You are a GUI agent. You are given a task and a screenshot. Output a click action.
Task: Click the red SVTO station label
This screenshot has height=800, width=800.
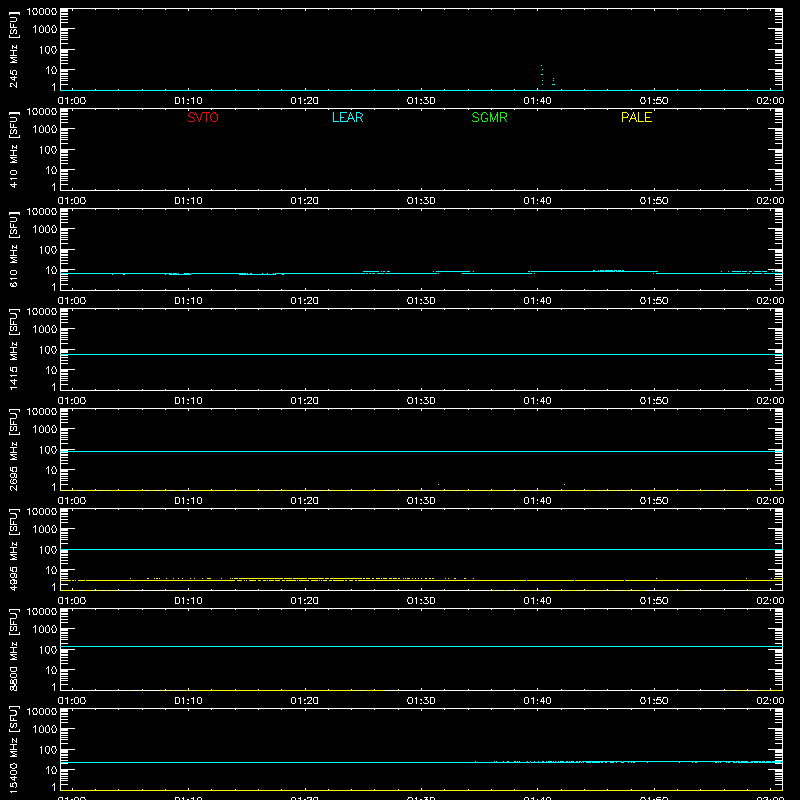[203, 117]
